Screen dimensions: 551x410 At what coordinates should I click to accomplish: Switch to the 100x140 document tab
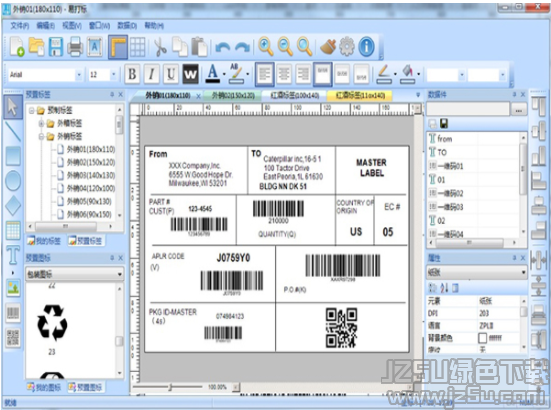pyautogui.click(x=294, y=95)
